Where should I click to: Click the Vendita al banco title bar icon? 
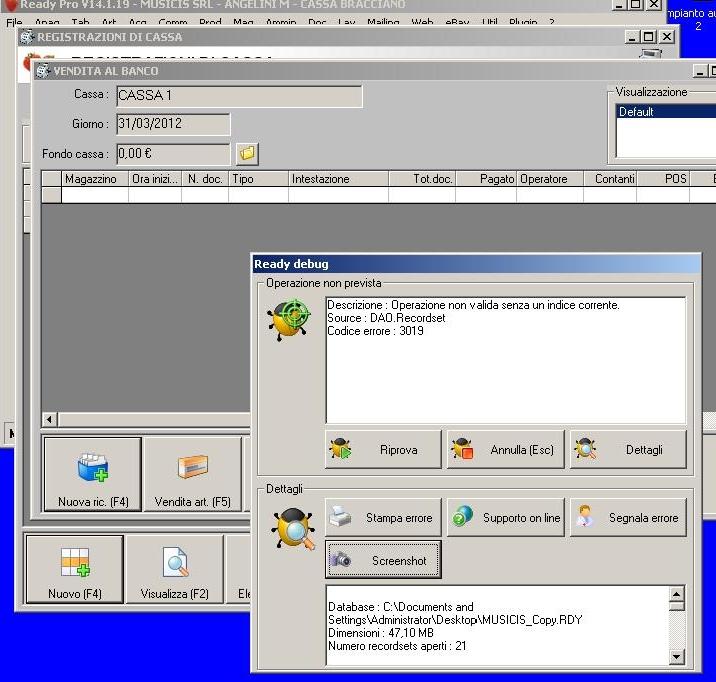click(43, 71)
